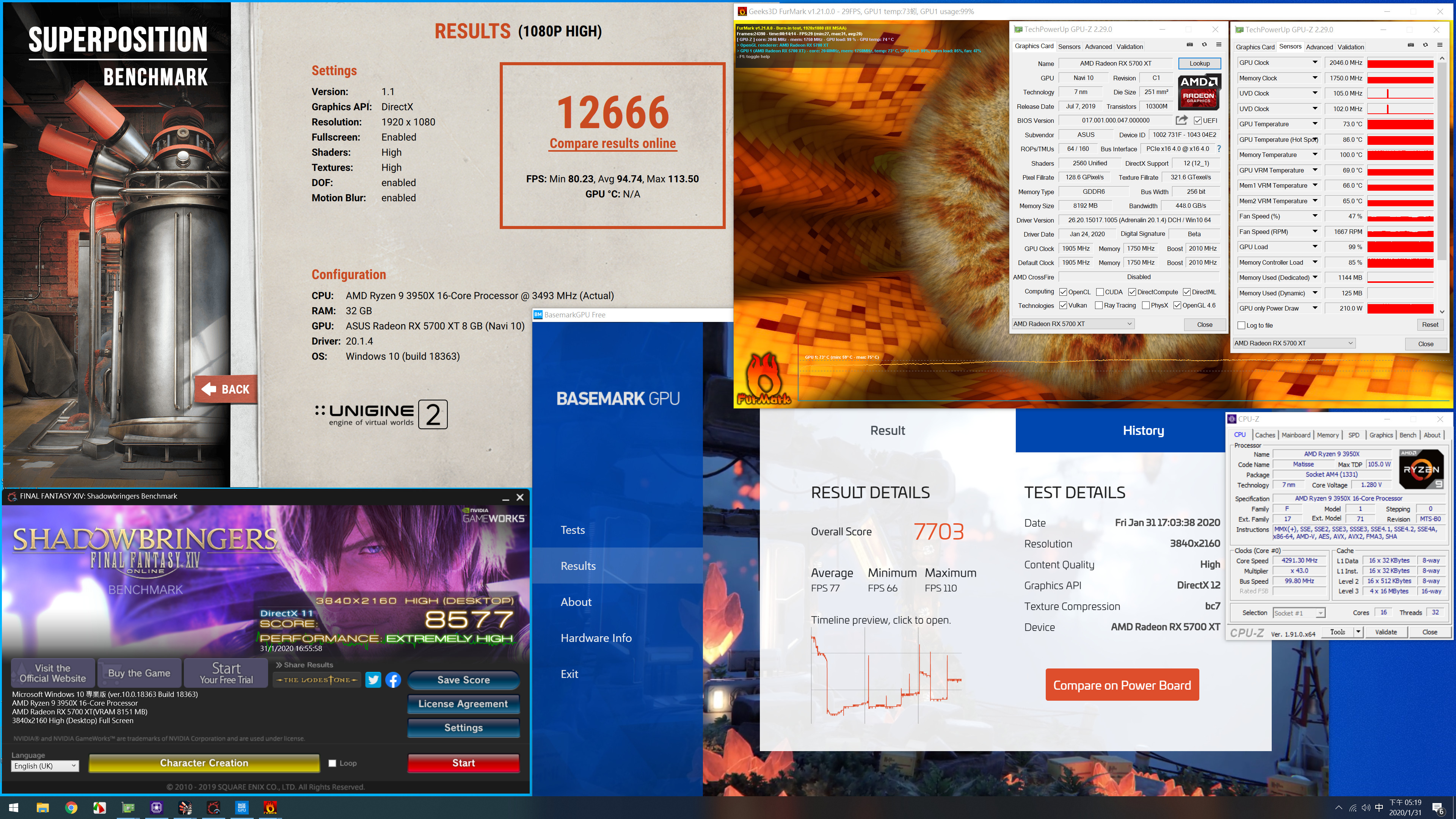1456x819 pixels.
Task: Switch to GPU-Z from the taskbar
Action: (128, 808)
